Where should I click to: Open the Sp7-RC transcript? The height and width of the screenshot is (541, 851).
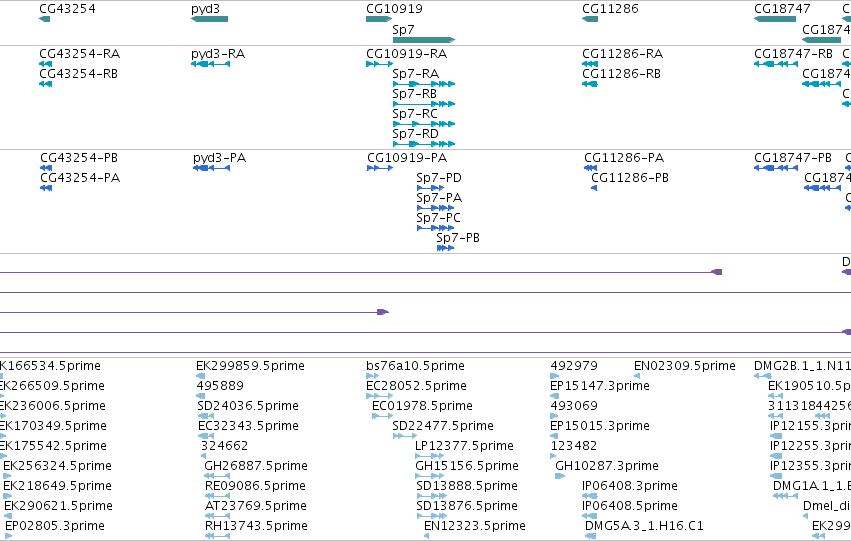415,114
